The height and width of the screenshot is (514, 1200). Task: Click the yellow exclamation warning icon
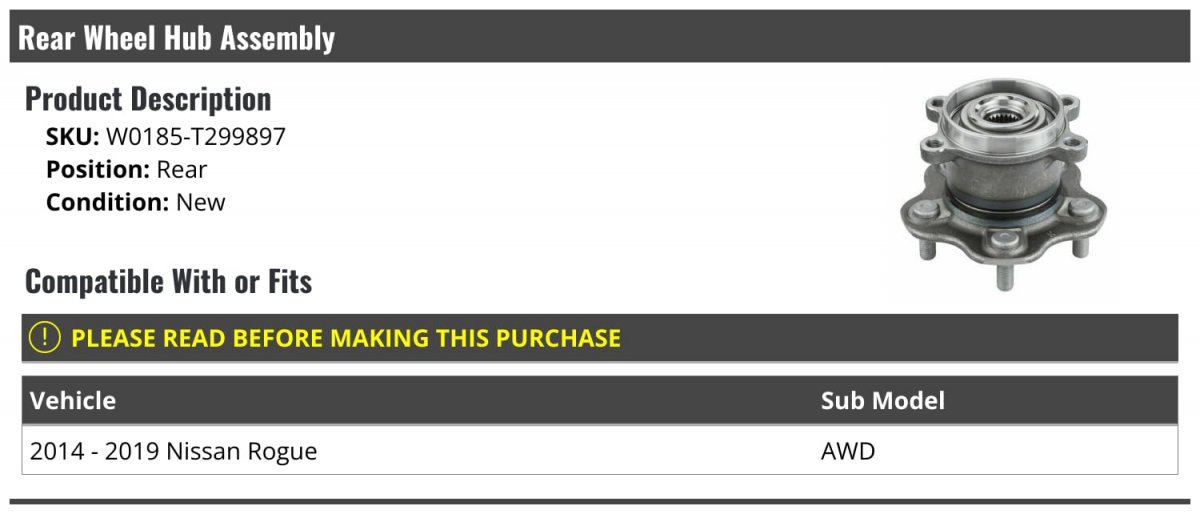click(x=45, y=338)
